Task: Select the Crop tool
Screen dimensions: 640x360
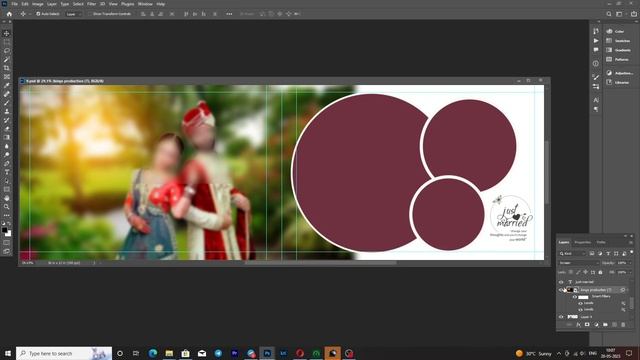Action: coord(7,68)
